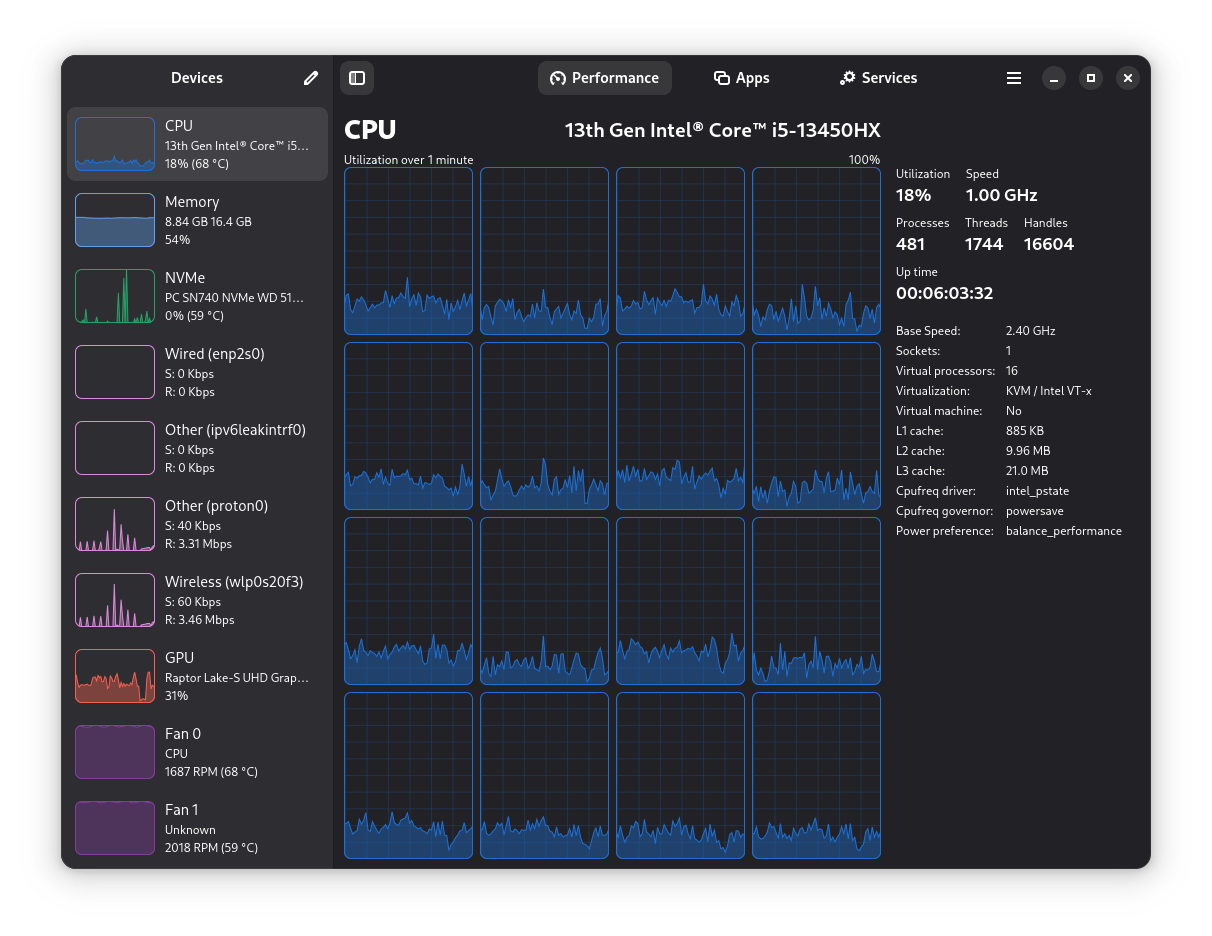Click the Memory usage graph thumbnail
The width and height of the screenshot is (1212, 936).
114,219
